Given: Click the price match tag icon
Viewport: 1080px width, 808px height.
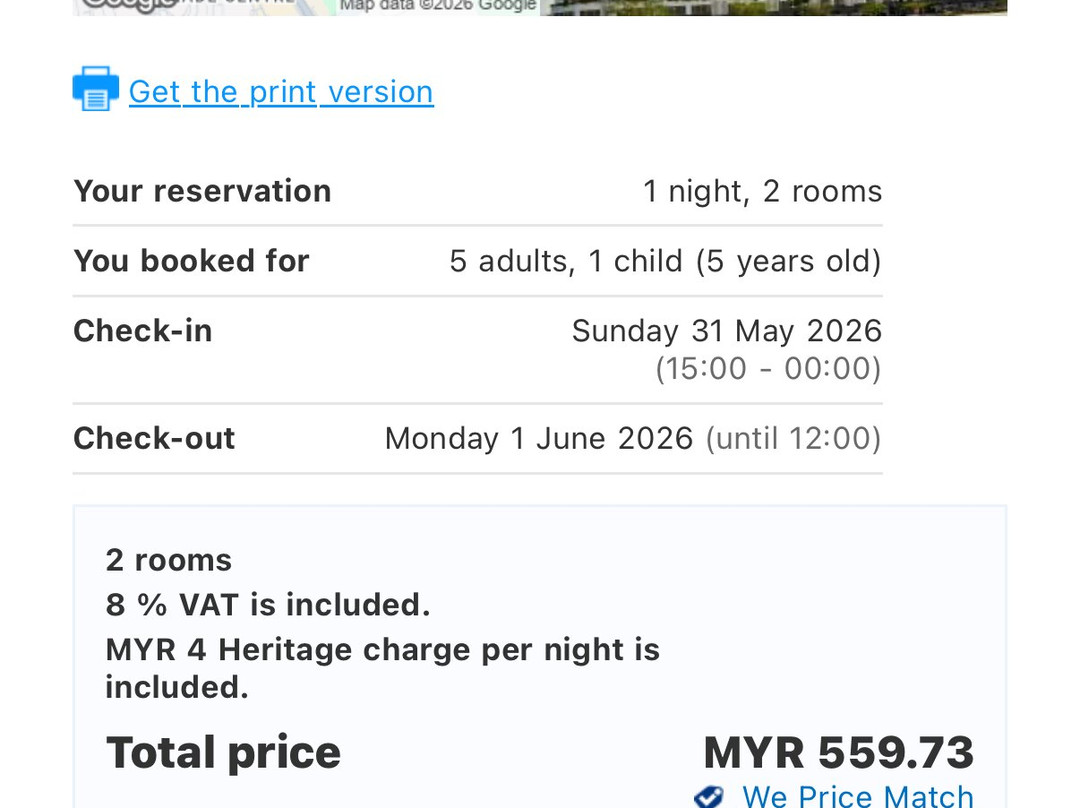Looking at the screenshot, I should [x=709, y=797].
